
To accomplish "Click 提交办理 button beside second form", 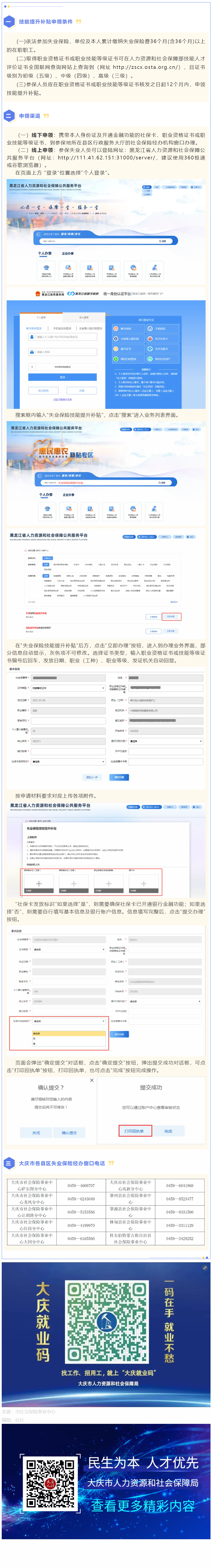I will 119,1034.
